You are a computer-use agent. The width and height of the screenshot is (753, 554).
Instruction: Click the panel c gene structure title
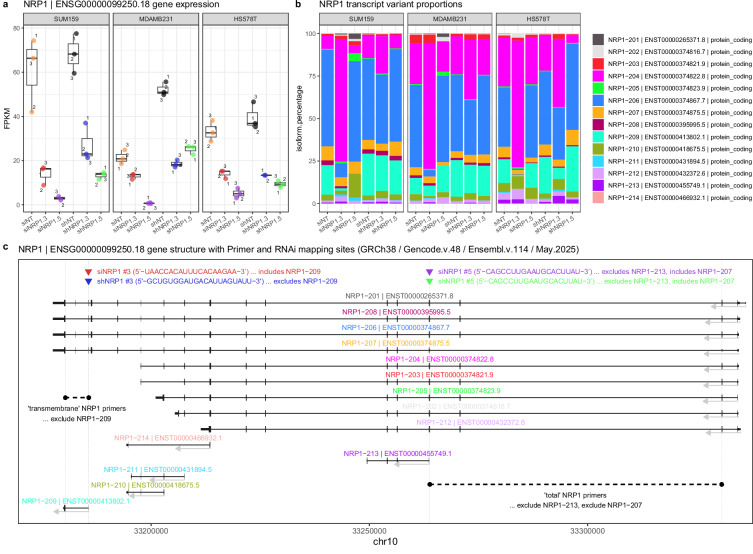[x=299, y=250]
